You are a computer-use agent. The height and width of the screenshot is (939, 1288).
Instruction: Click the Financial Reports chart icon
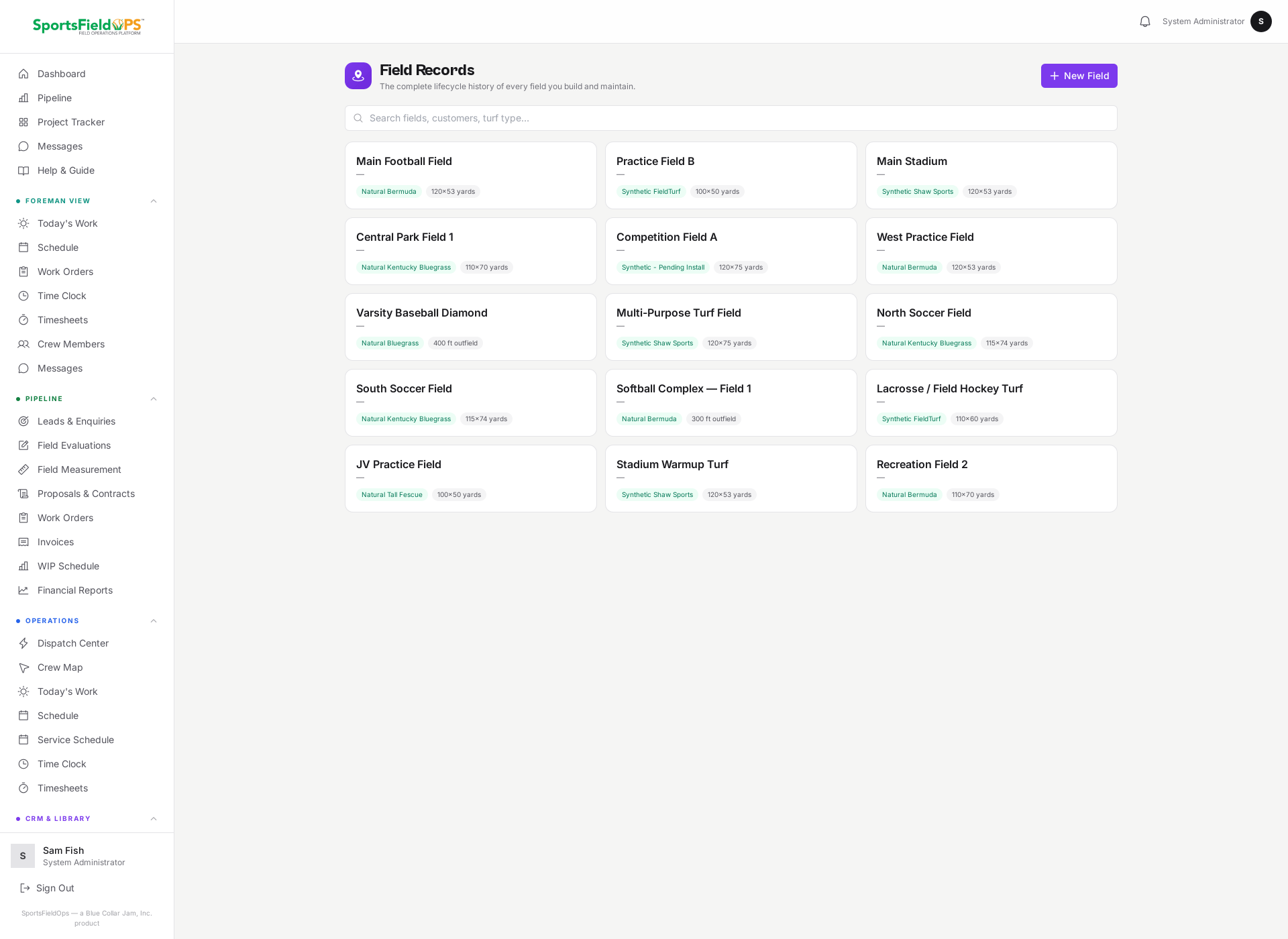point(23,590)
